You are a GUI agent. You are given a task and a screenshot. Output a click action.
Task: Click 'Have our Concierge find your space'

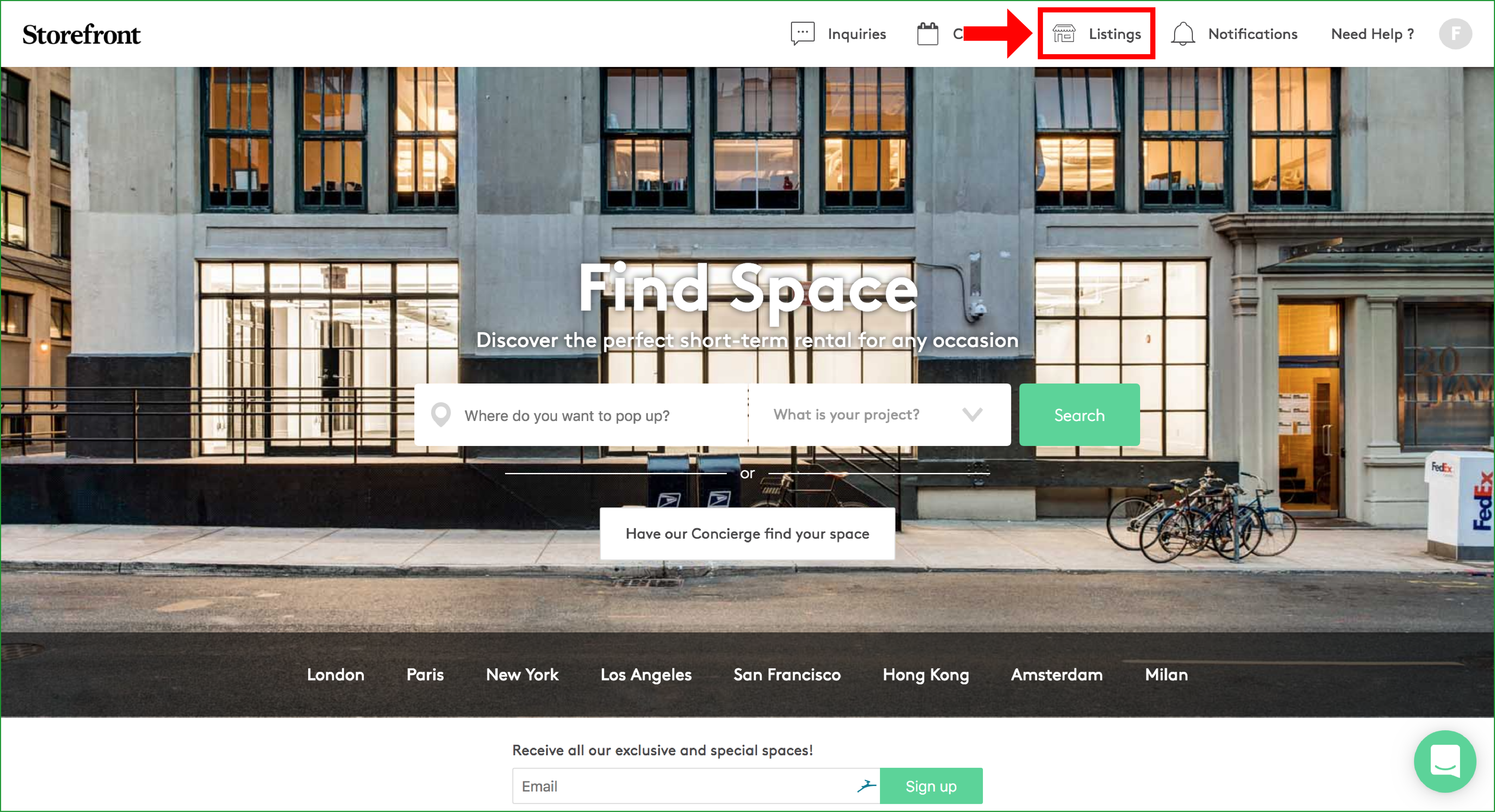[747, 534]
